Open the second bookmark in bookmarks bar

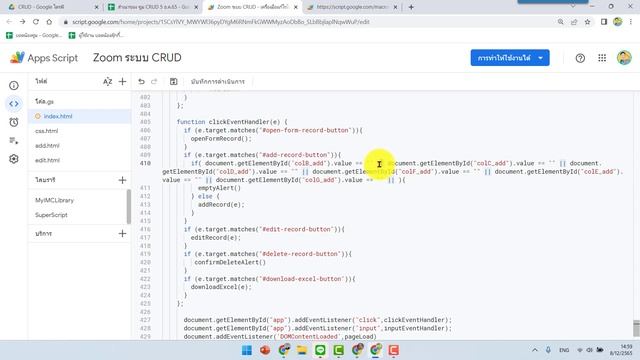[x=96, y=36]
